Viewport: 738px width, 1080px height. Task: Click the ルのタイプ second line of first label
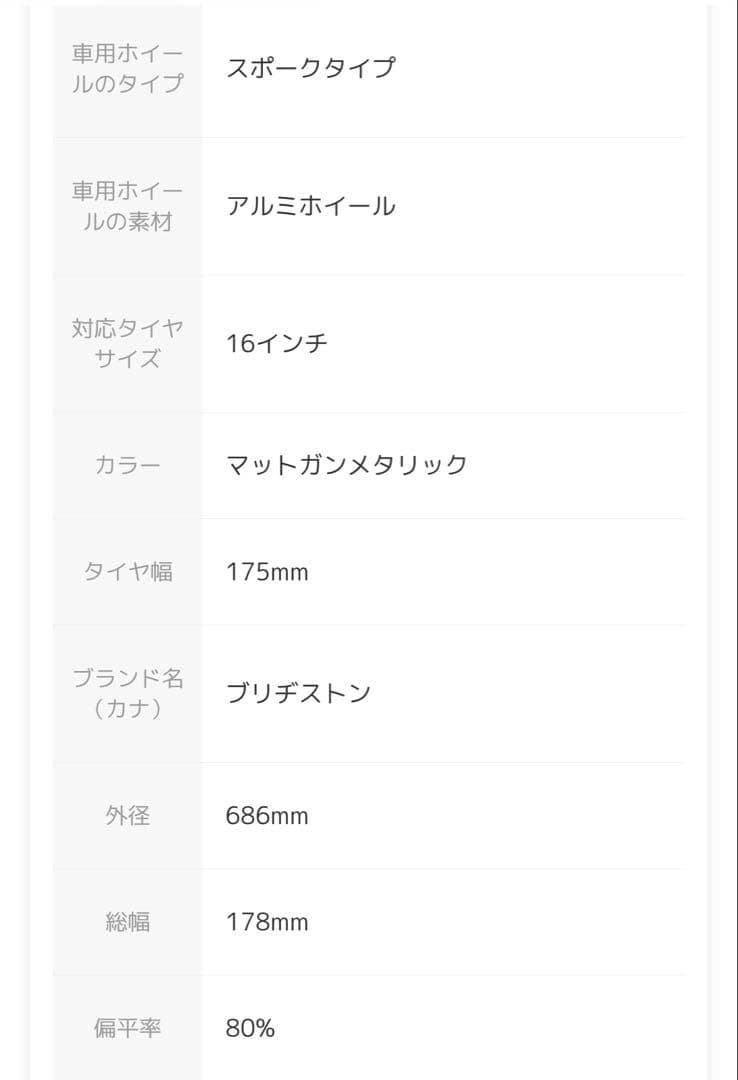[x=127, y=84]
